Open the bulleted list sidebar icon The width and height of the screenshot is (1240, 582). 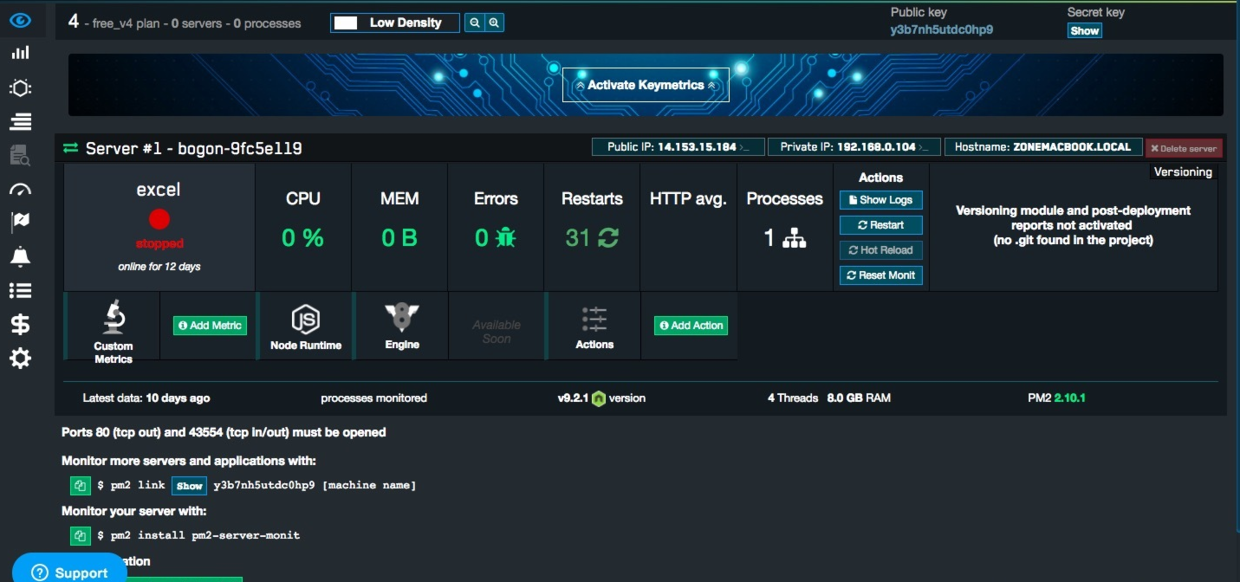click(20, 291)
